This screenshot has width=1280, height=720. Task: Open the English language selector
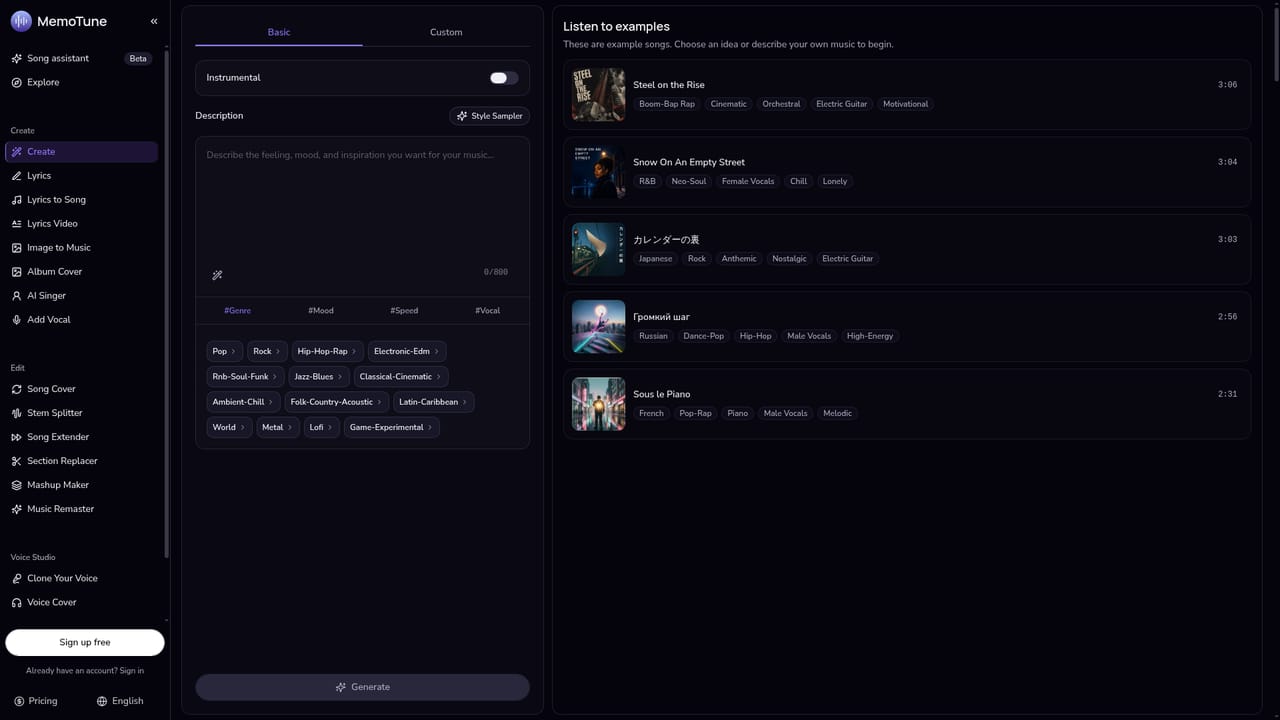coord(120,701)
